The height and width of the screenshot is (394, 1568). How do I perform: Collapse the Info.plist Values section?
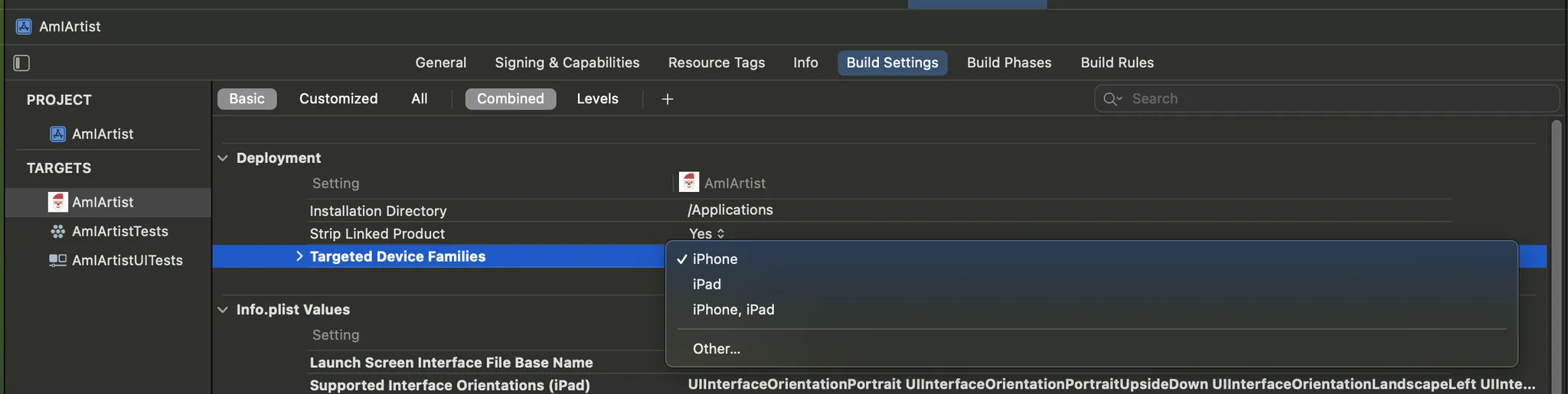point(223,310)
